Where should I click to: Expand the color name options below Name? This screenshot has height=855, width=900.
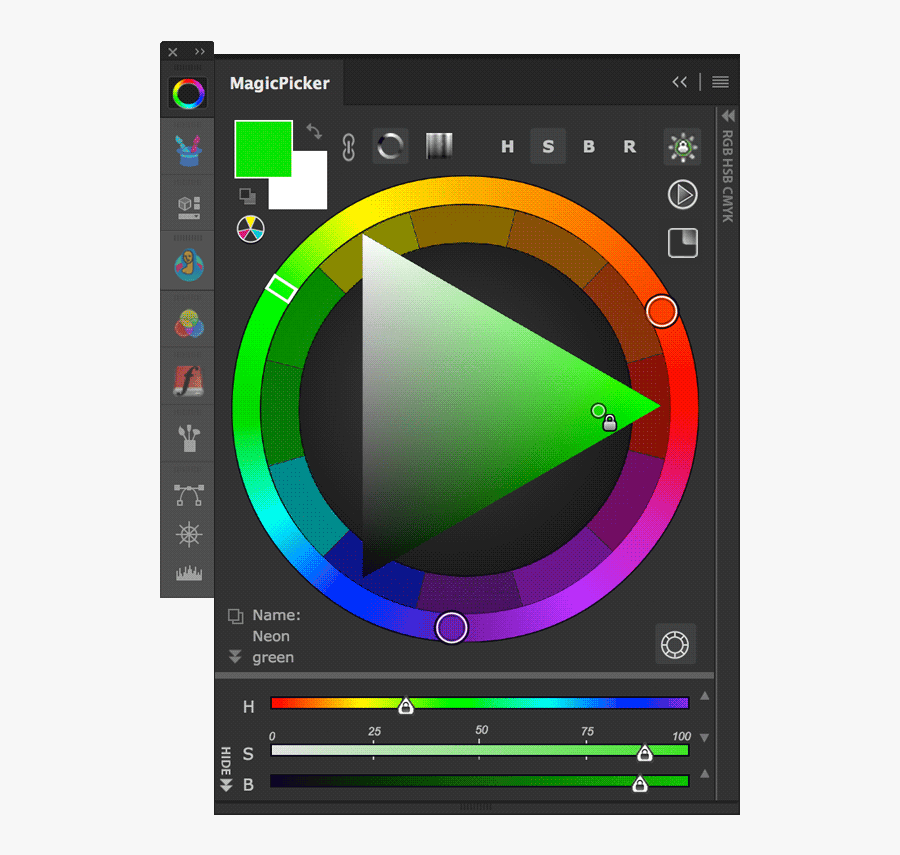[x=236, y=655]
